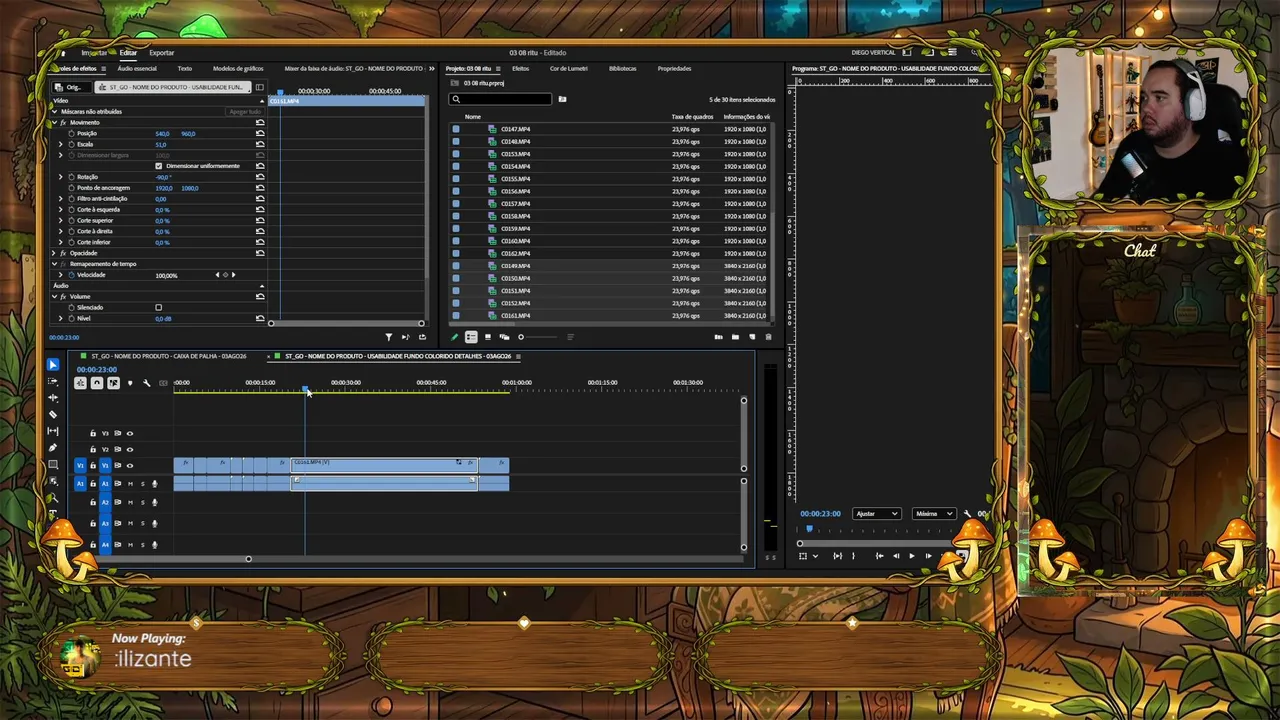Image resolution: width=1280 pixels, height=720 pixels.
Task: Hide track V3 with eye icon
Action: 129,434
